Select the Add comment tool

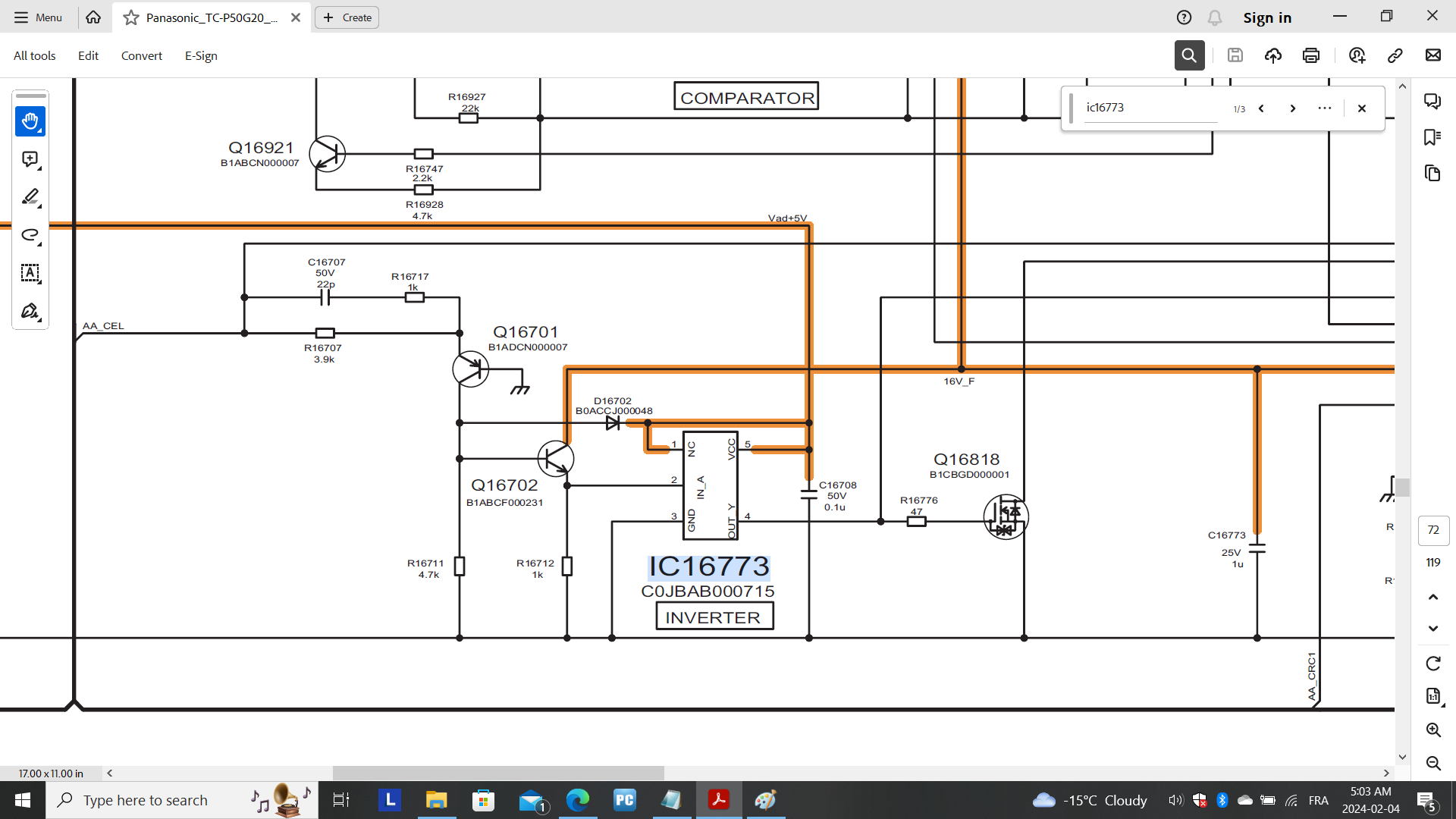(30, 159)
